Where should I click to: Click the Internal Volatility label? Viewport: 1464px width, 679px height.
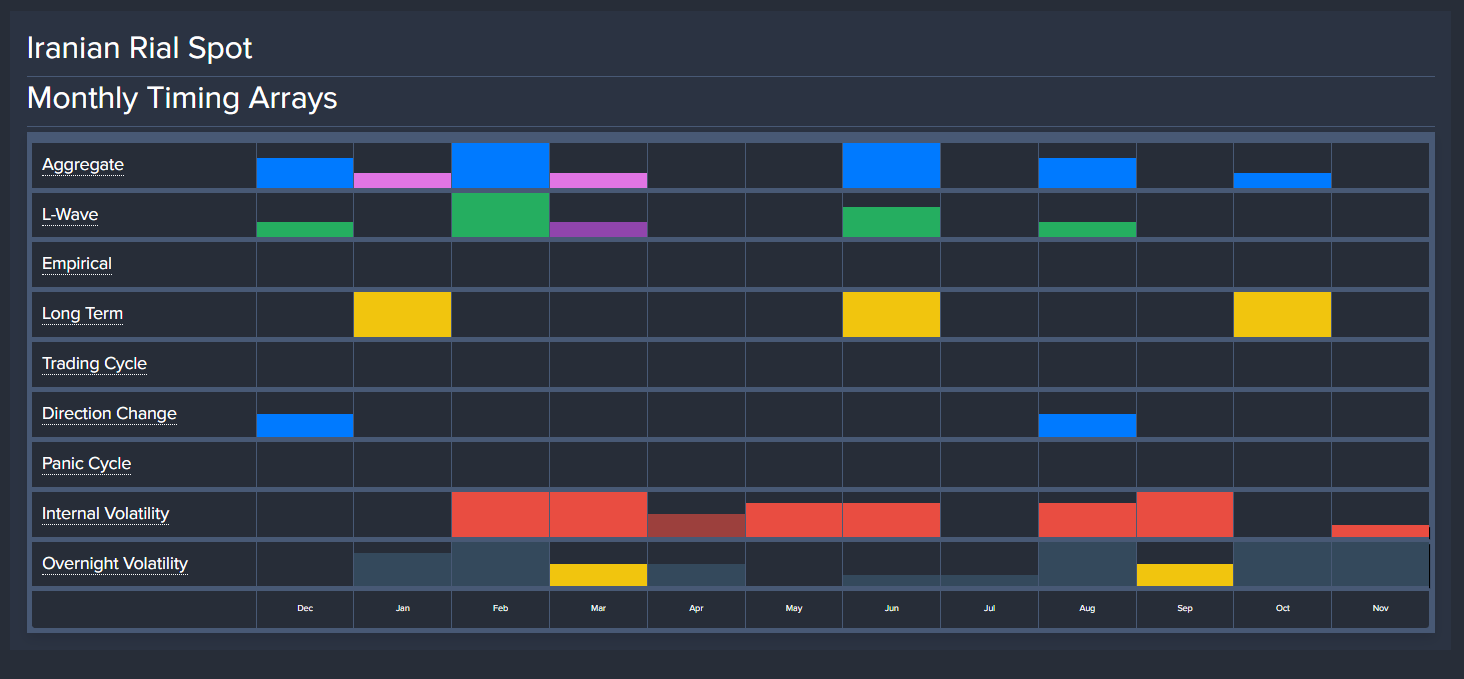coord(105,514)
